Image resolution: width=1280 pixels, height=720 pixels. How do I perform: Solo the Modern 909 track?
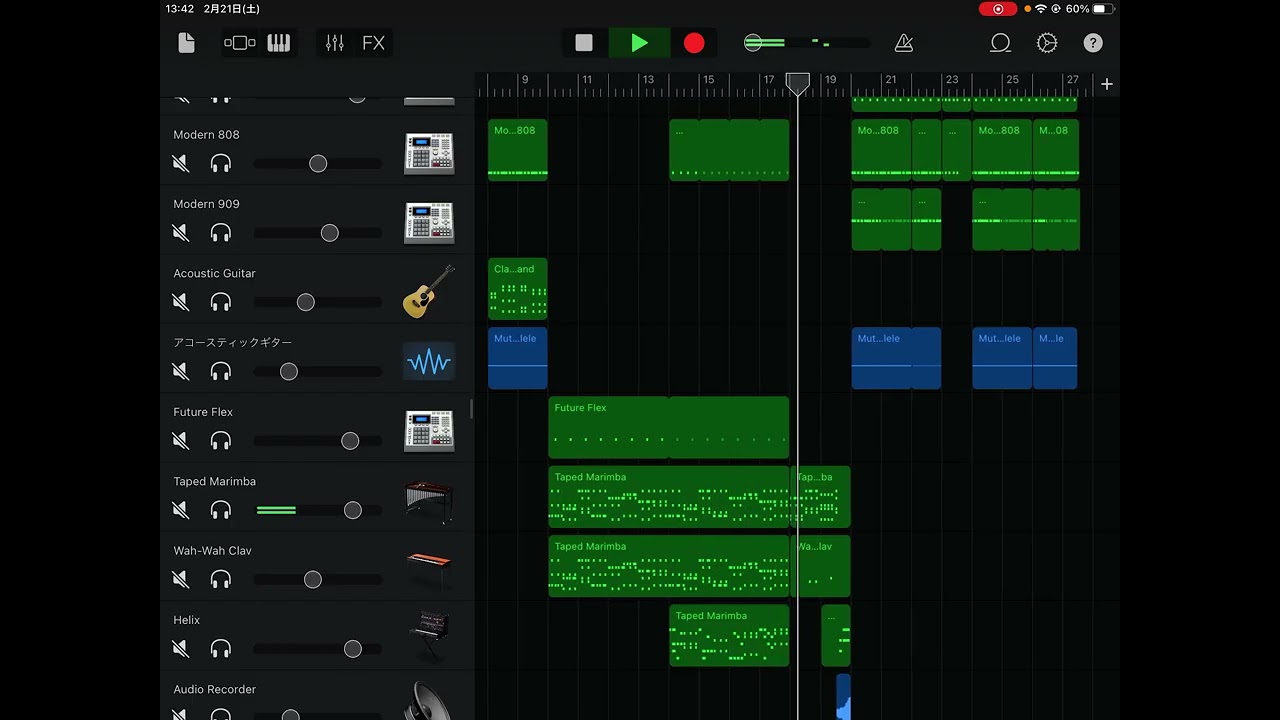pyautogui.click(x=221, y=232)
